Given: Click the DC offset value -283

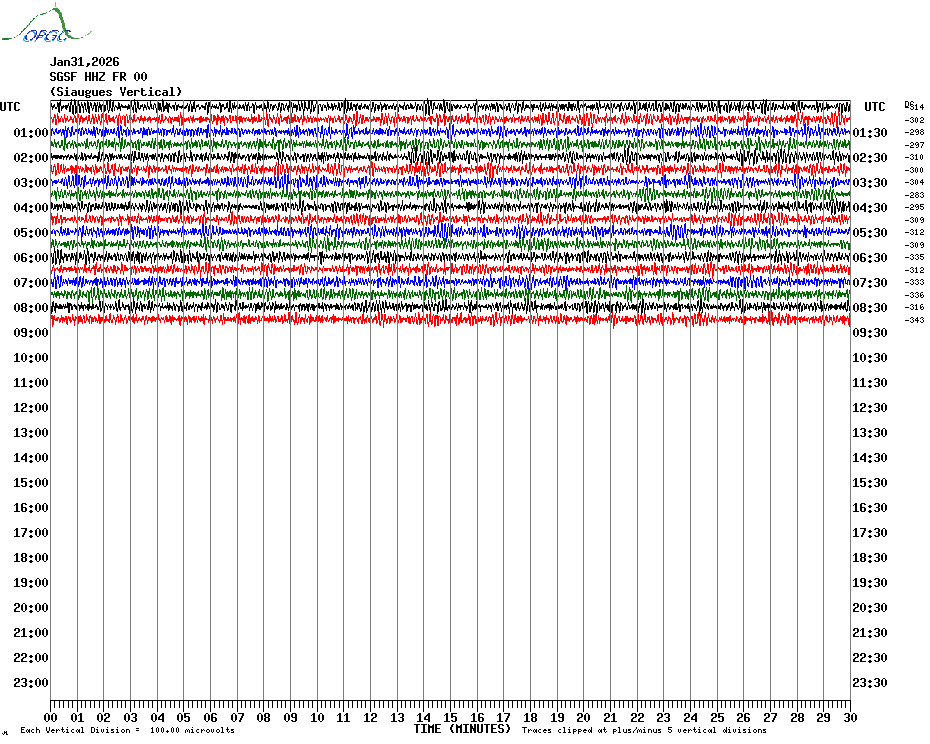Looking at the screenshot, I should pos(915,195).
